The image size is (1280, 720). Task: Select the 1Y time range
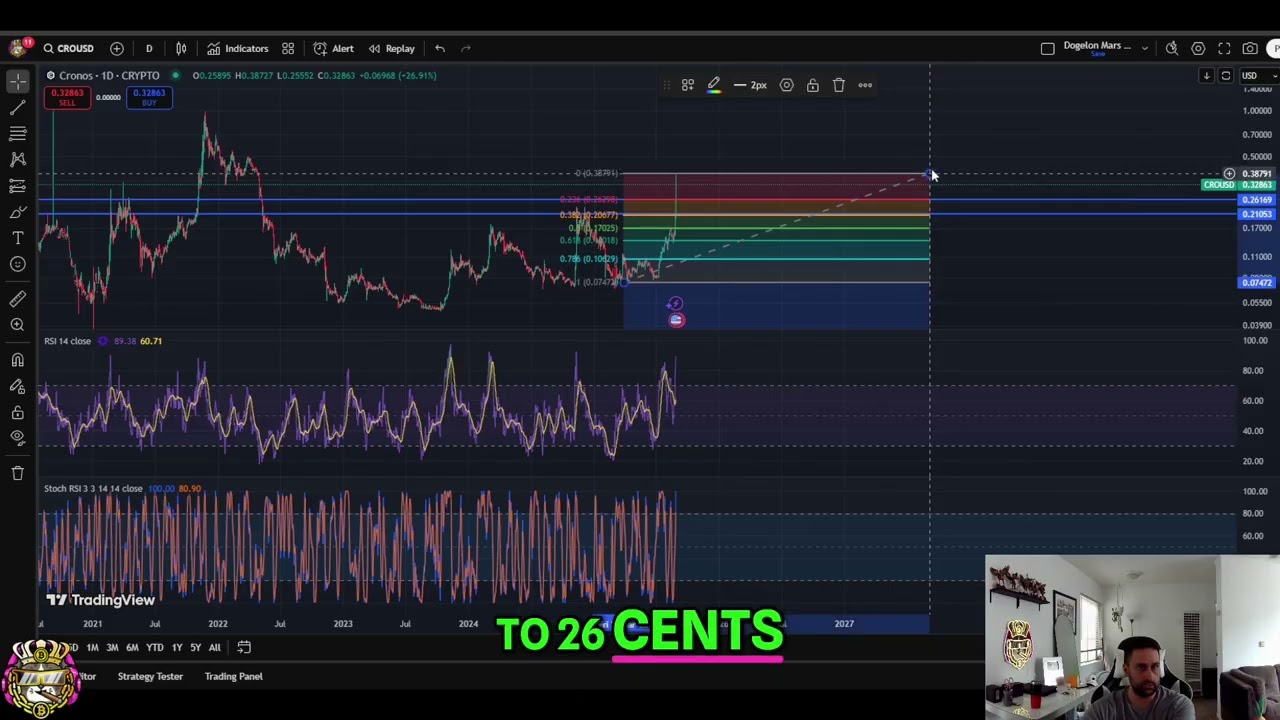pyautogui.click(x=177, y=647)
